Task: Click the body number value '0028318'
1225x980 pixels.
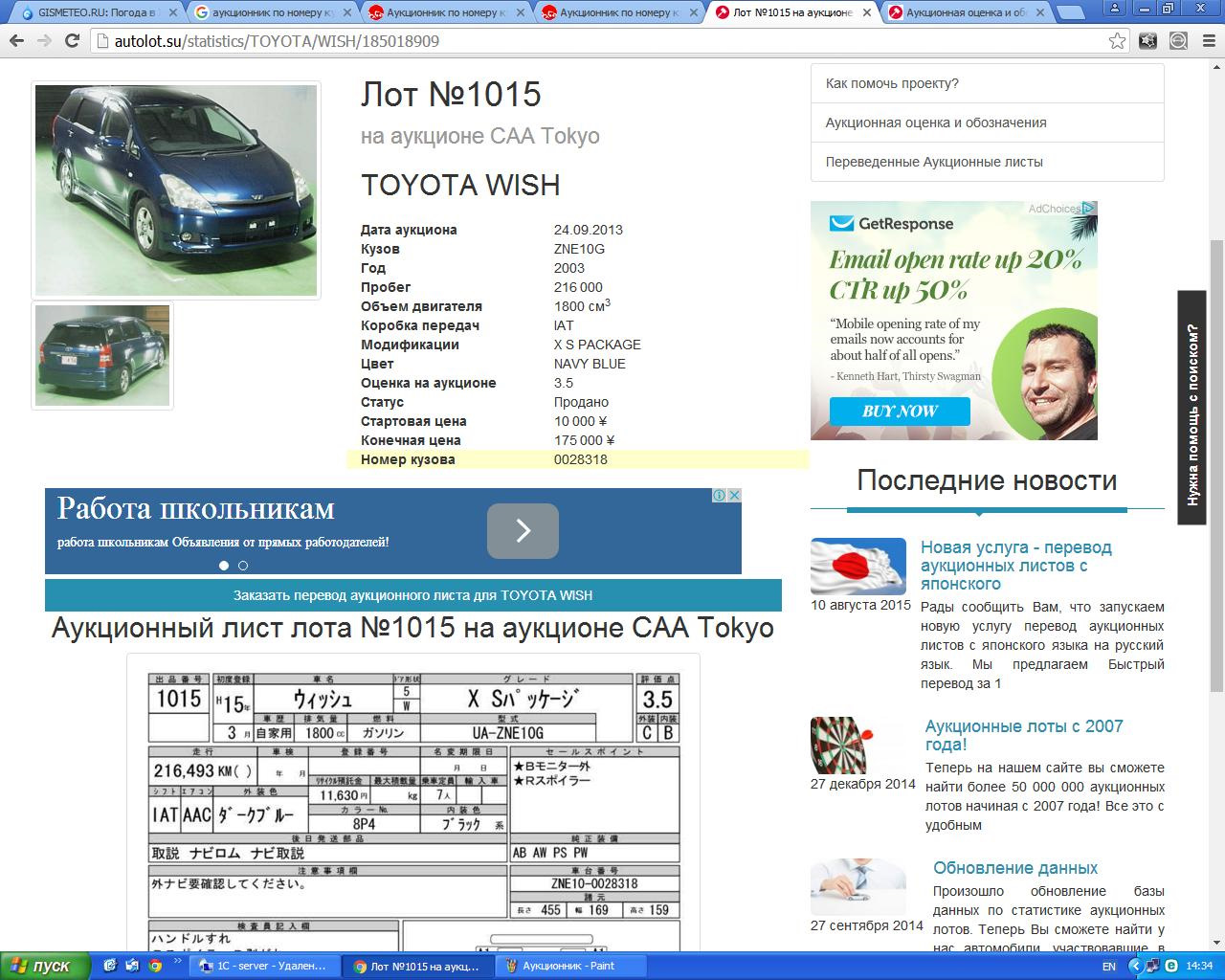Action: point(581,459)
